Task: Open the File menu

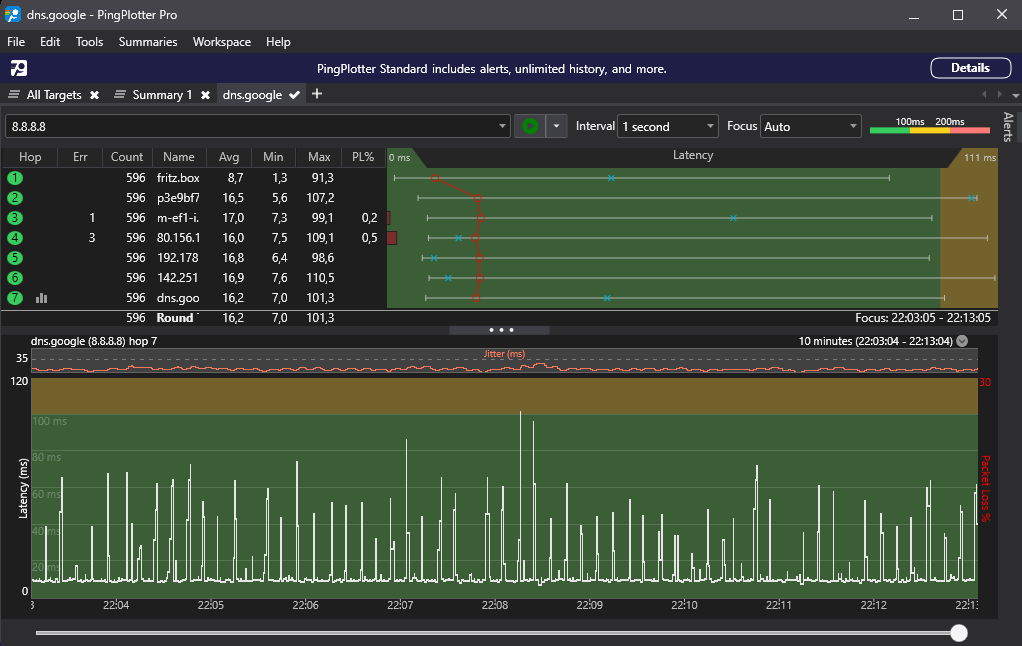Action: [x=16, y=42]
